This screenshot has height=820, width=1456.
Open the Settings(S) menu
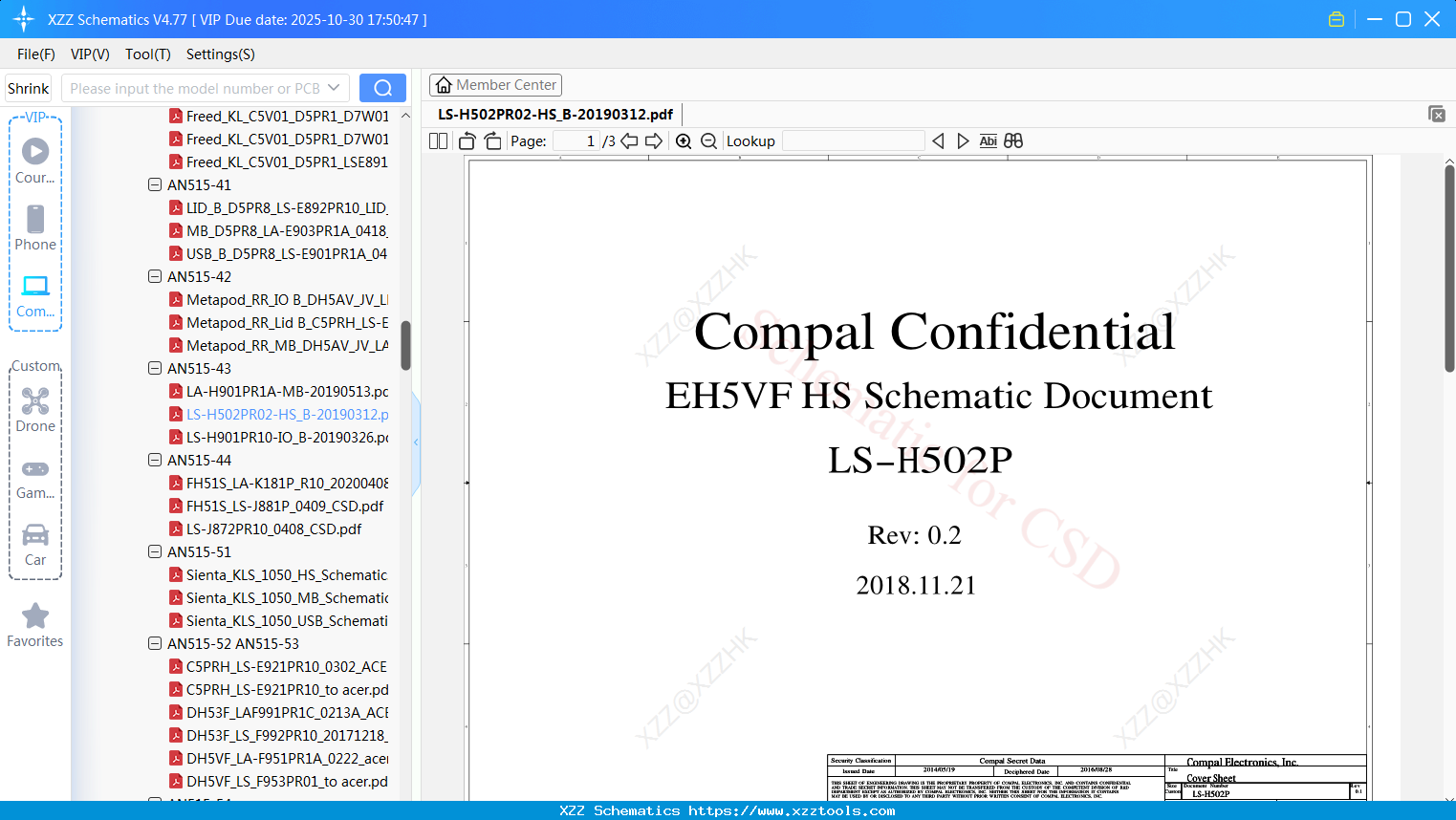click(221, 54)
